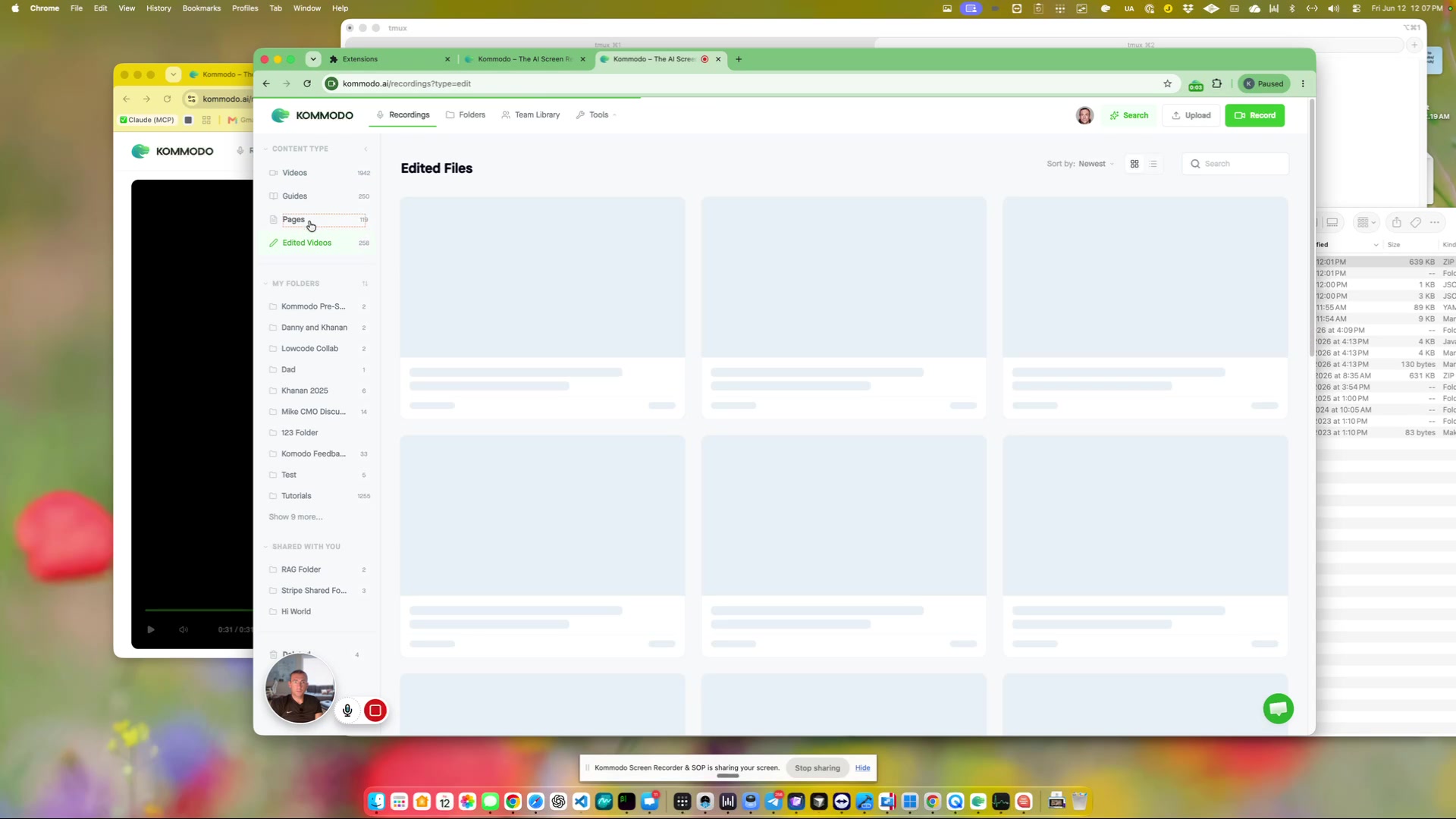1456x819 pixels.
Task: Click the green Record button
Action: coord(1255,115)
